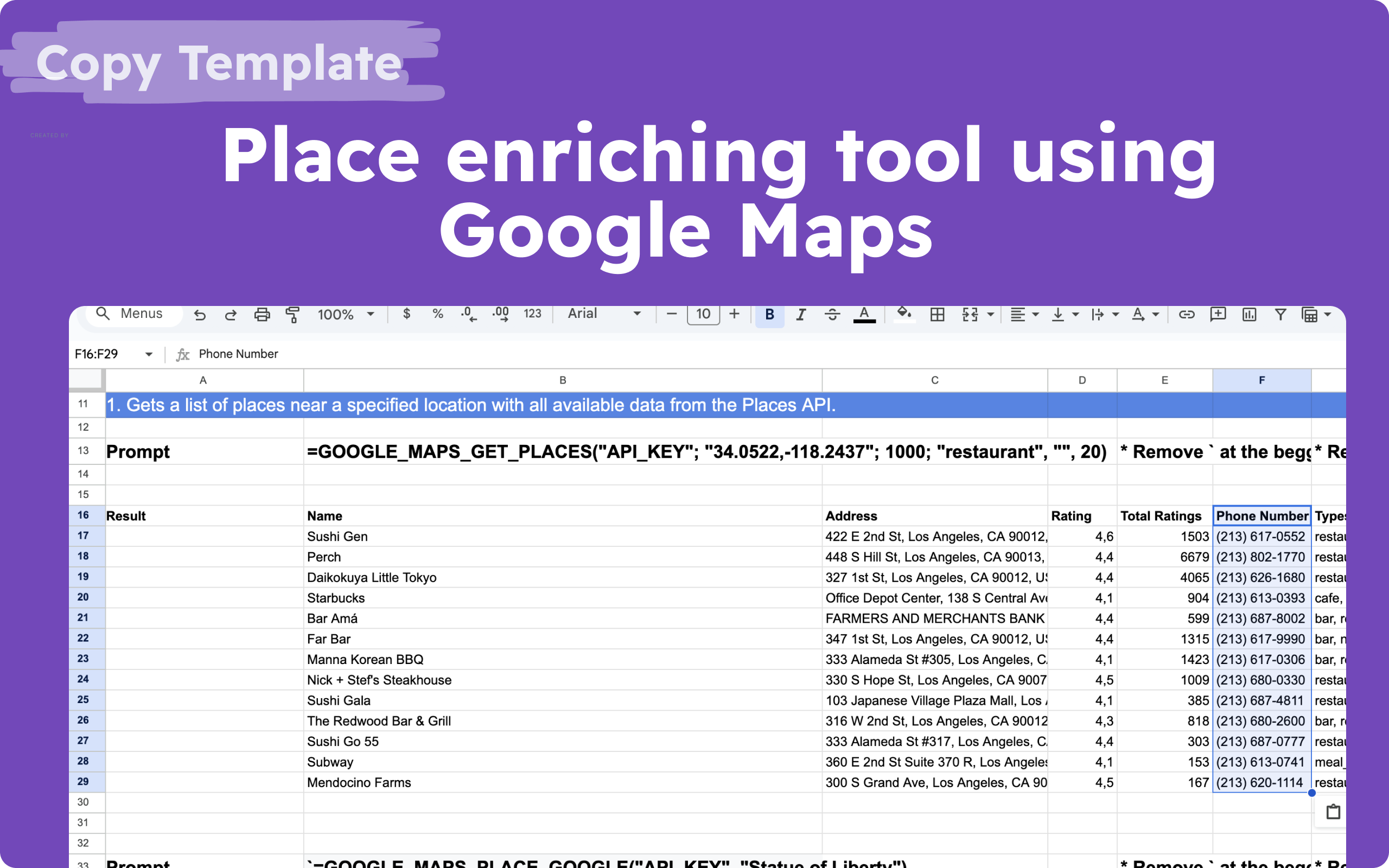Click plus to increase font size
The height and width of the screenshot is (868, 1389).
734,314
